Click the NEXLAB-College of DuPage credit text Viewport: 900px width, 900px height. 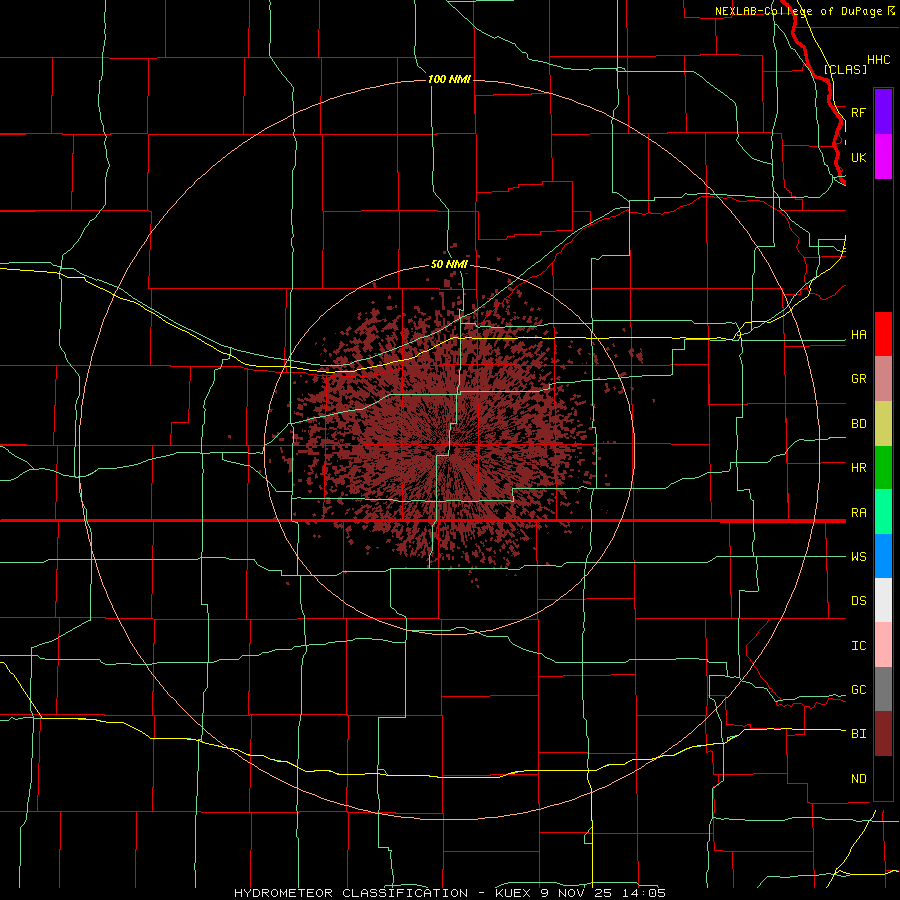[798, 11]
